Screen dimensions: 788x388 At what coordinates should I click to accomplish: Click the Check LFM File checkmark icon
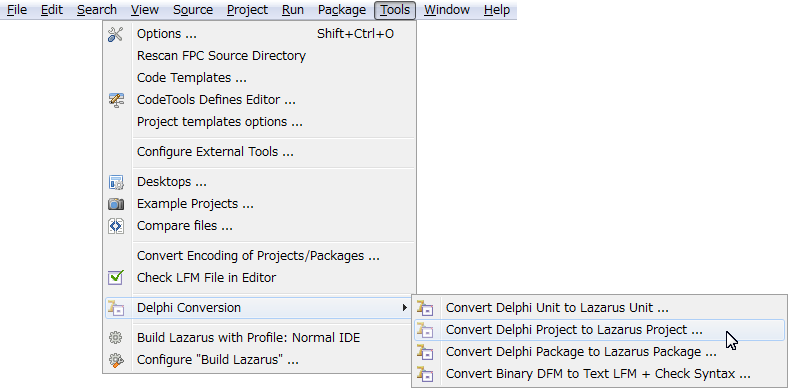[x=116, y=277]
